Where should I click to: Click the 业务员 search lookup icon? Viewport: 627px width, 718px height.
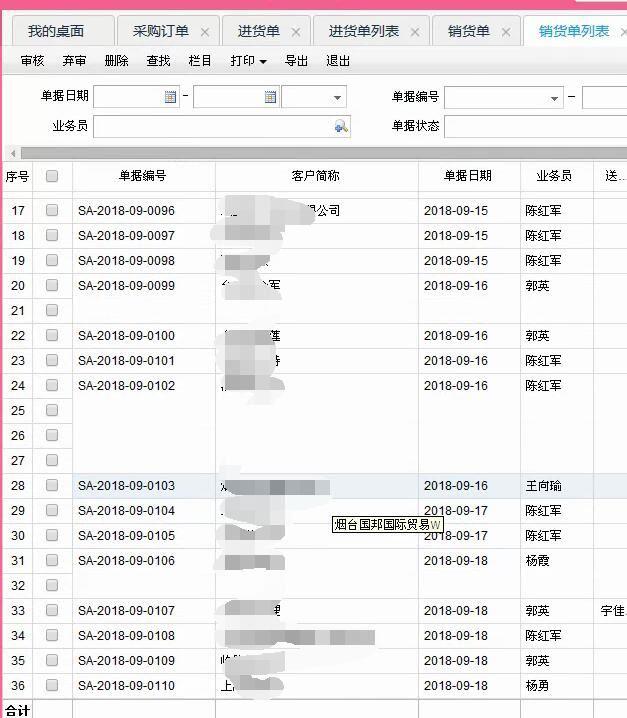pos(341,126)
